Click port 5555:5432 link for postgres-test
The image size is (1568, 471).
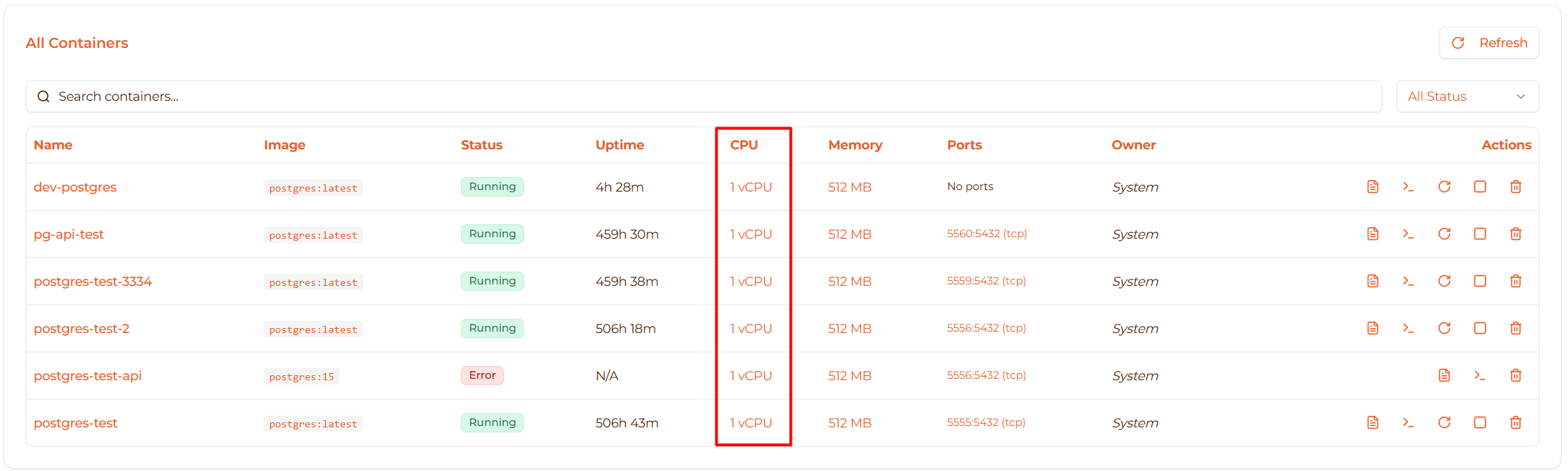[x=986, y=422]
